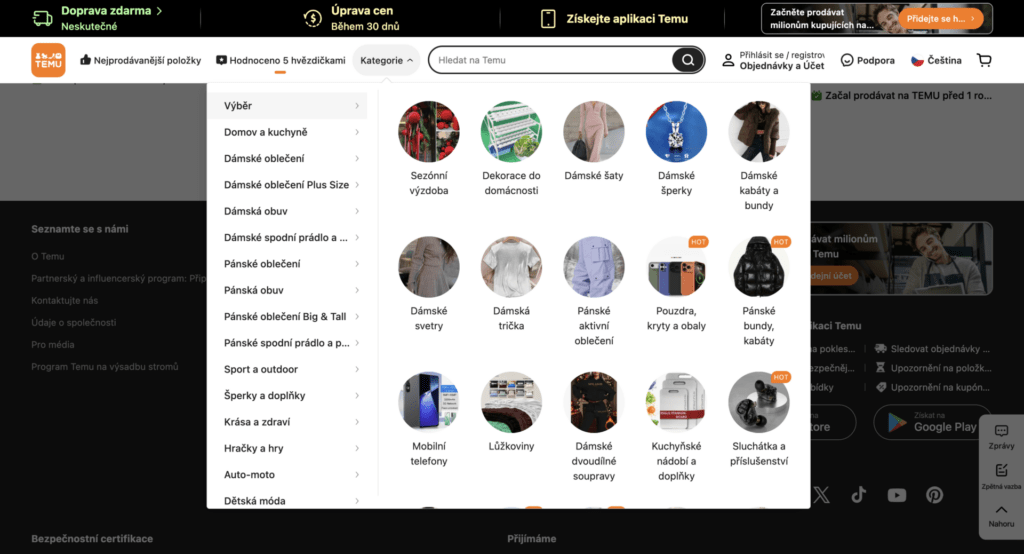The width and height of the screenshot is (1024, 554).
Task: Open the Čeština language selector
Action: pyautogui.click(x=935, y=60)
